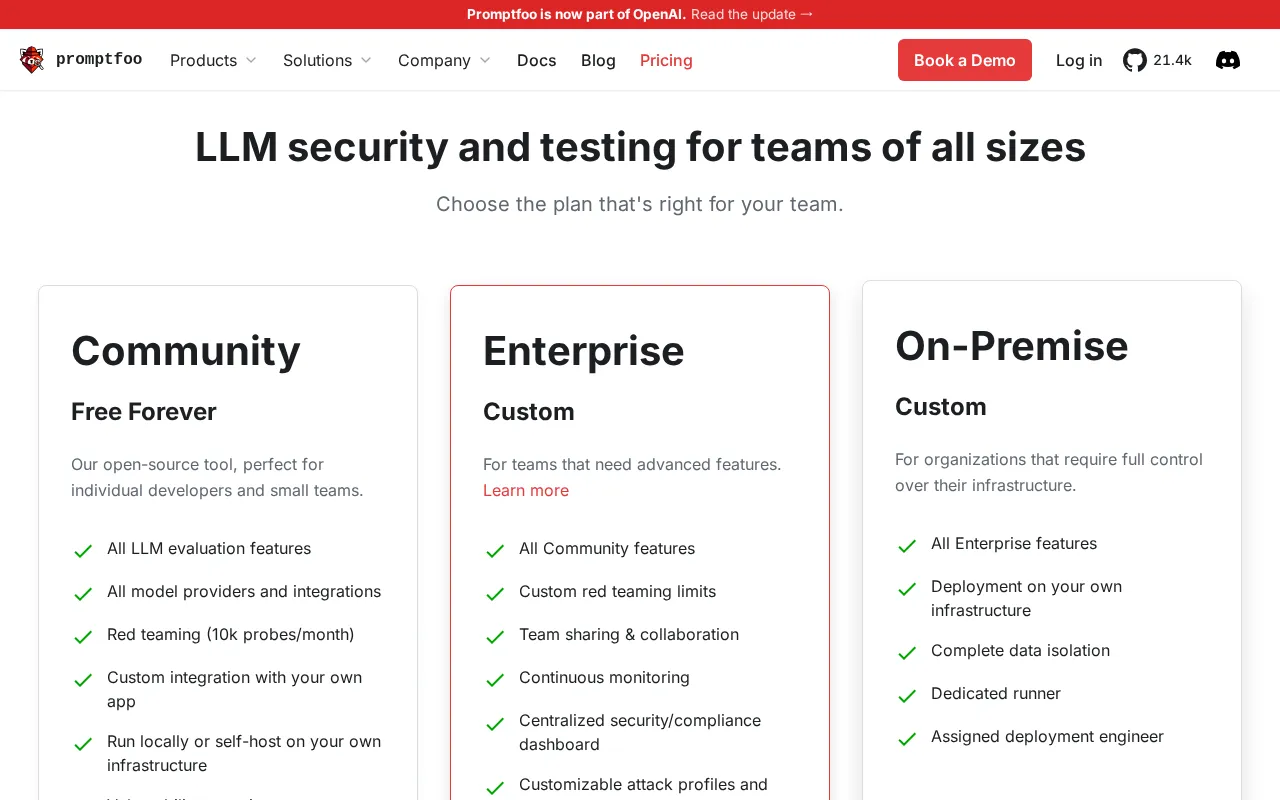Click the Free Forever price label

pos(144,411)
